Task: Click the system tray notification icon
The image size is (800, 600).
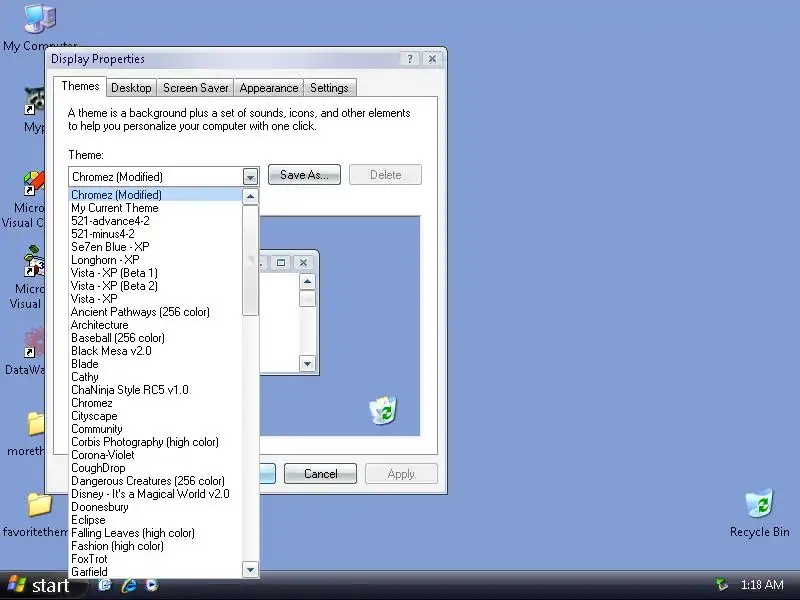Action: tap(721, 585)
